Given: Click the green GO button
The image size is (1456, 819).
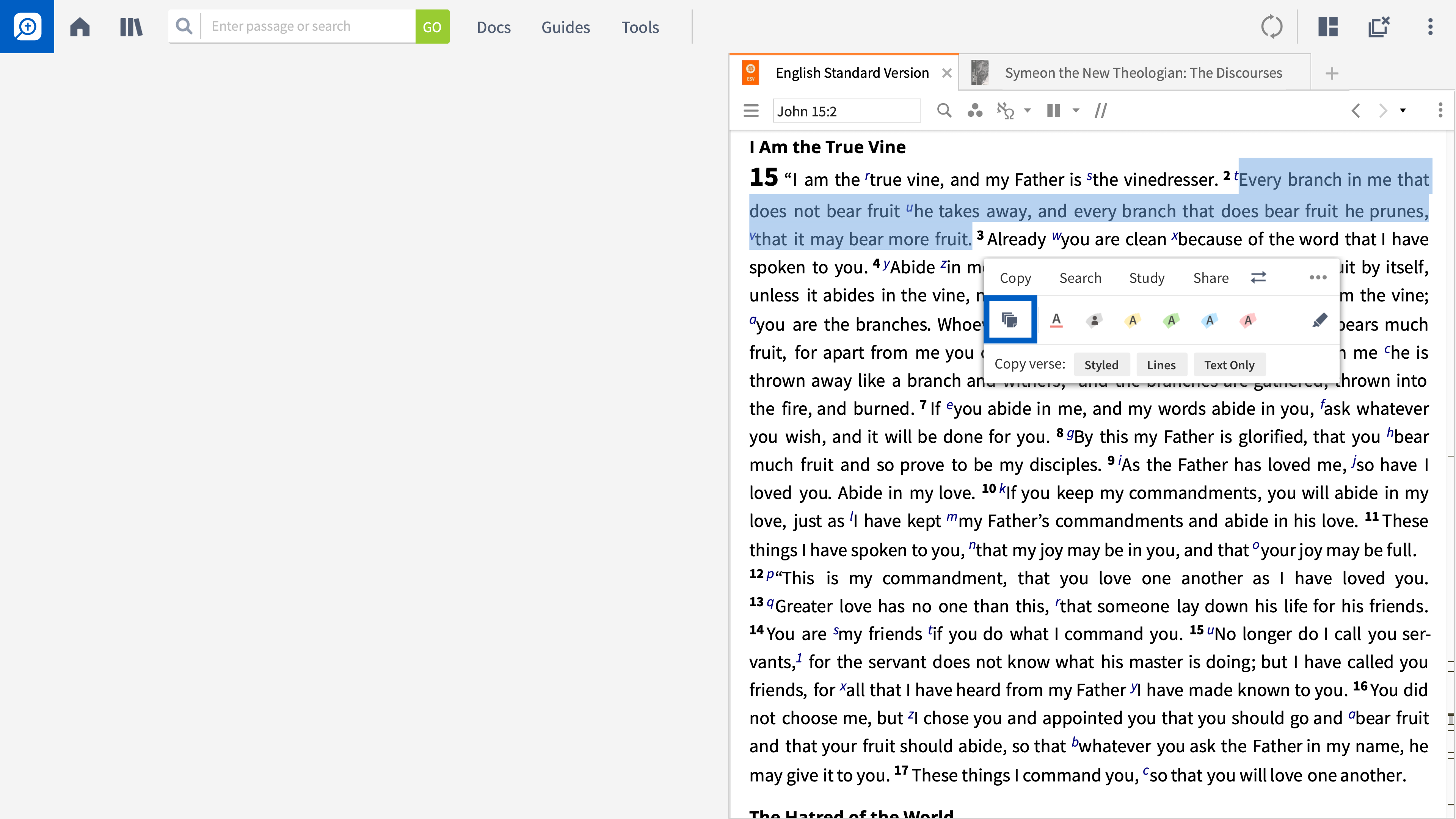Looking at the screenshot, I should coord(432,27).
